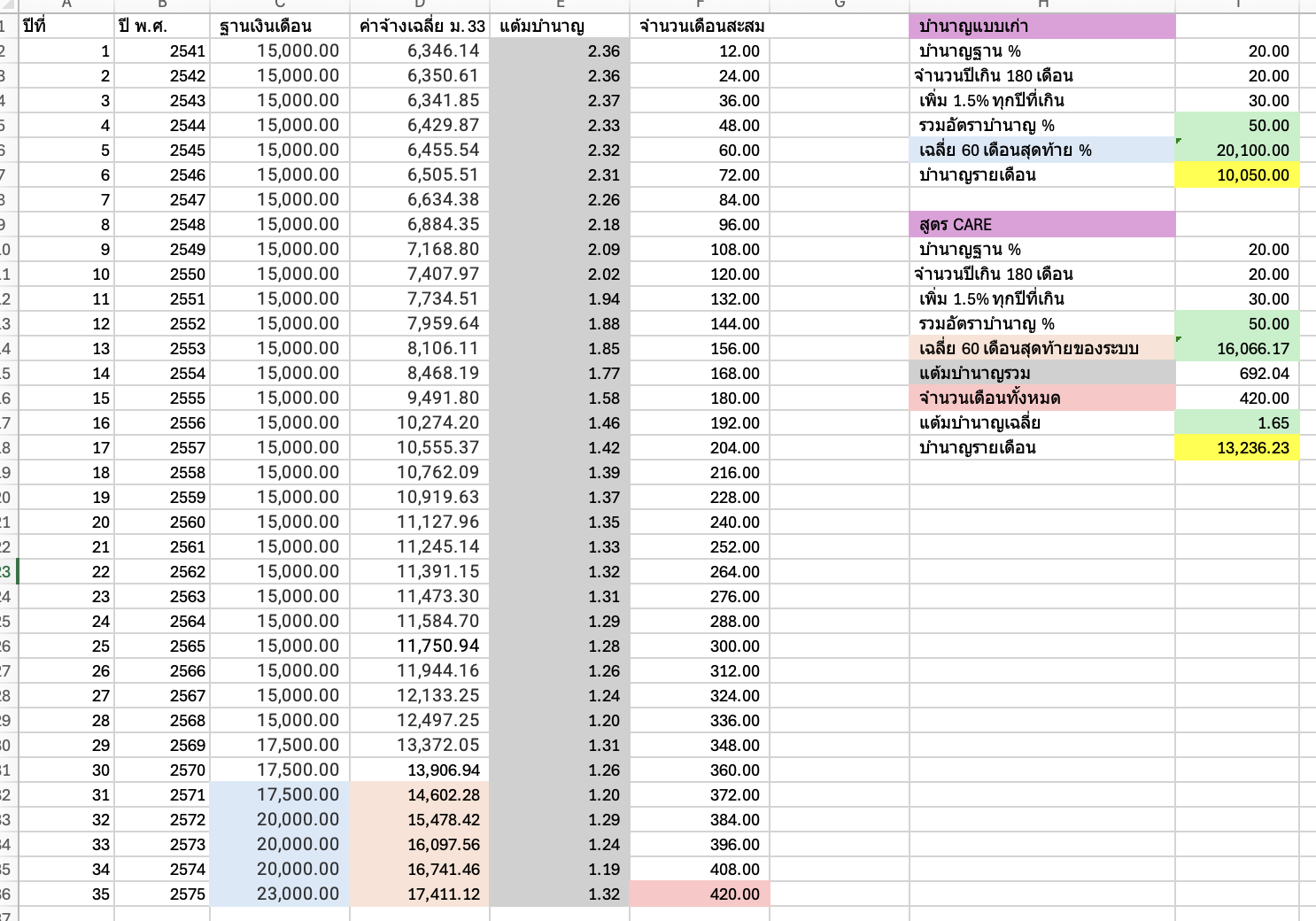Screen dimensions: 1316x921
Task: Click the average wage cell 11,750.94
Action: (x=420, y=646)
